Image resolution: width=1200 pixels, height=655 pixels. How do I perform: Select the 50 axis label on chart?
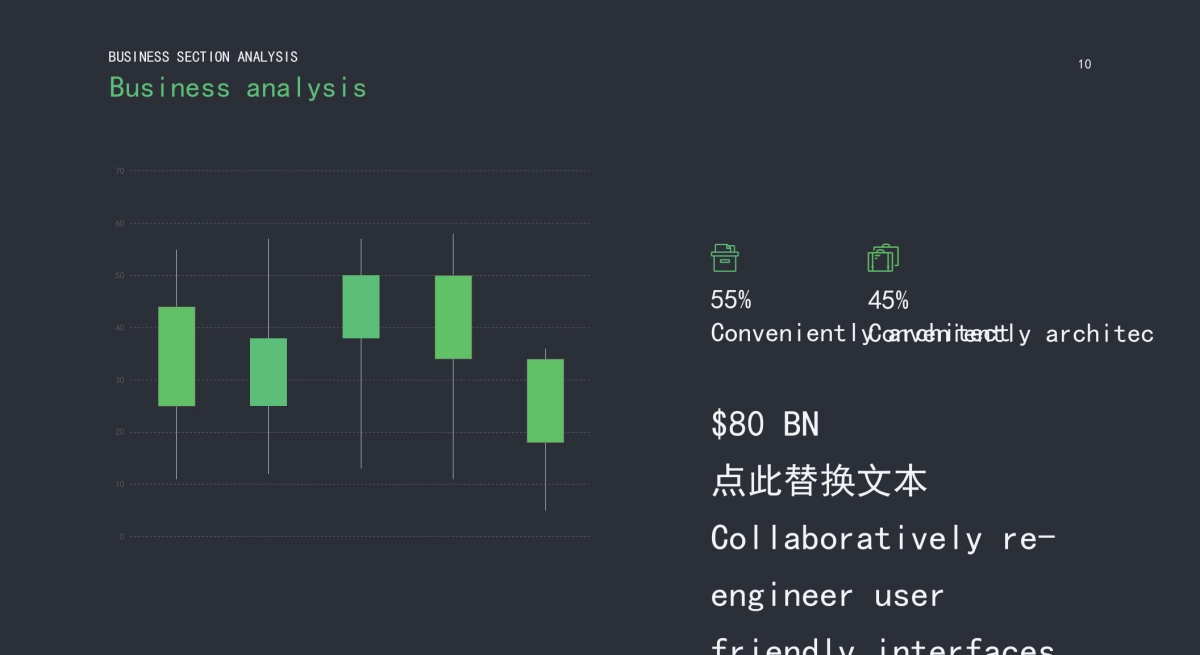point(120,276)
